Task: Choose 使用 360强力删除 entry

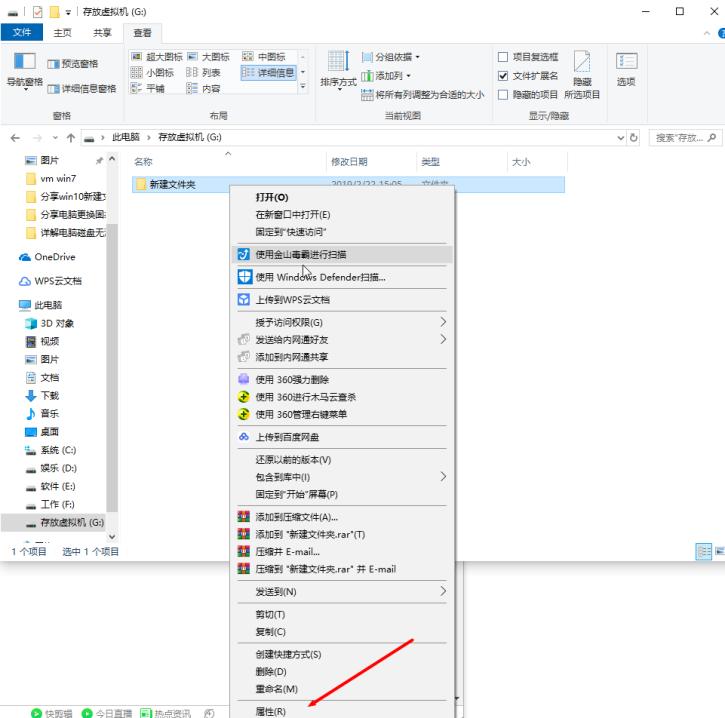Action: [x=342, y=380]
